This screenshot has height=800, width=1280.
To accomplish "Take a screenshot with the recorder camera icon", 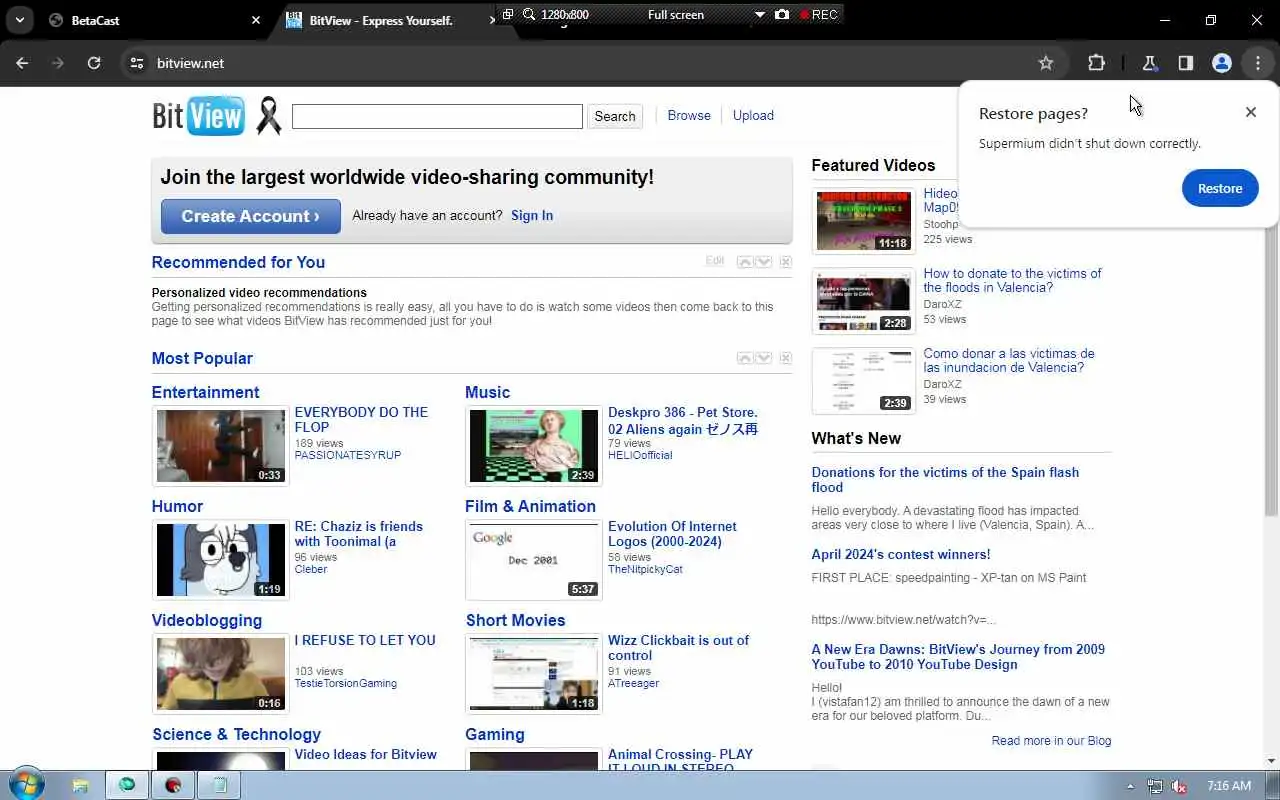I will (x=782, y=15).
